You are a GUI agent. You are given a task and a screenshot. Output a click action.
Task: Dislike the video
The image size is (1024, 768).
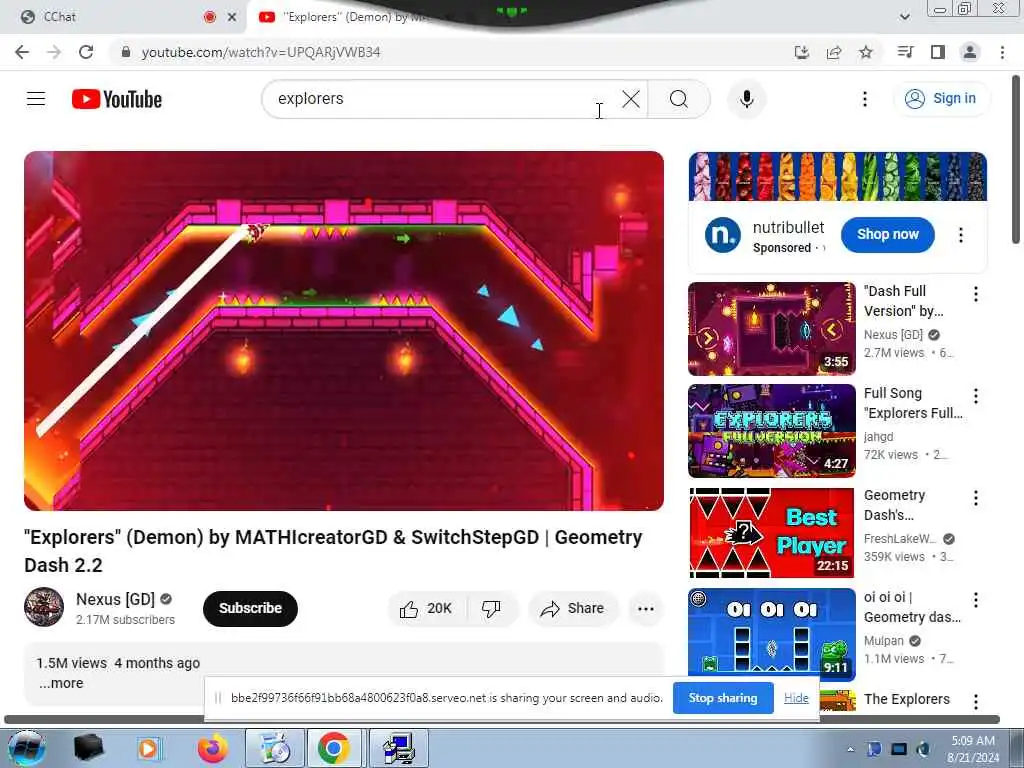click(491, 609)
